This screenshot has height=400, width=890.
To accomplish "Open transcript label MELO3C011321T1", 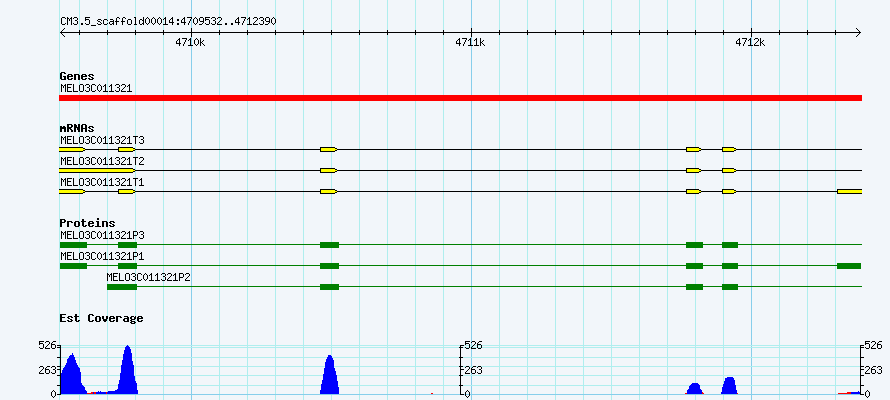I will coord(102,182).
